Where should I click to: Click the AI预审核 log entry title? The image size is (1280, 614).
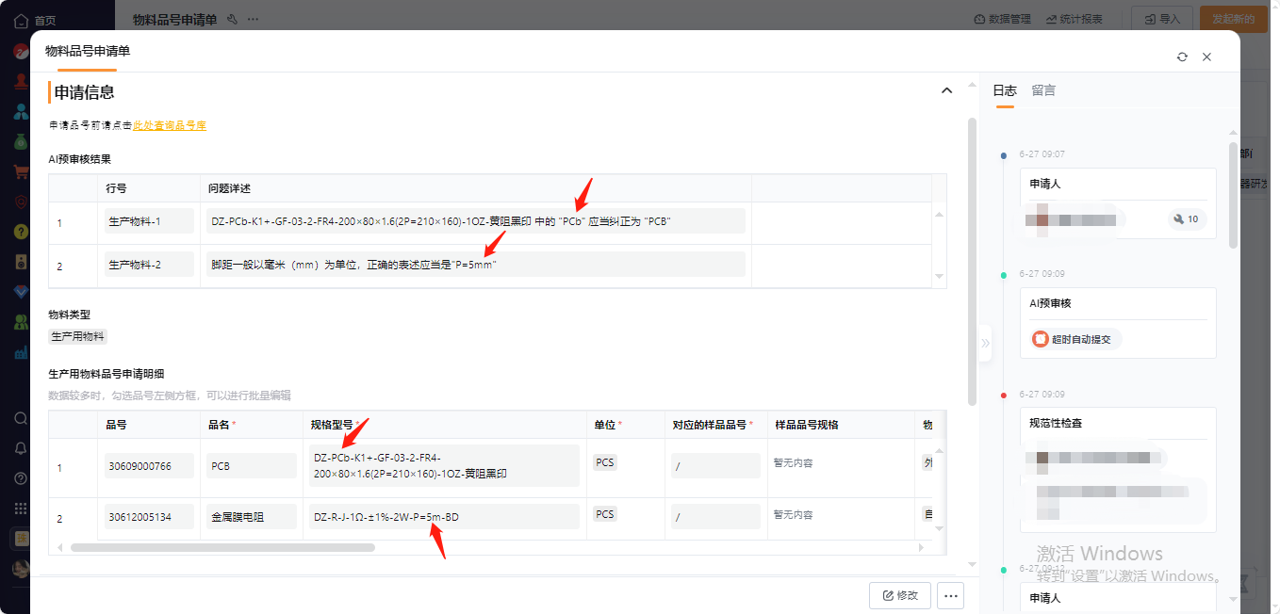[x=1050, y=303]
